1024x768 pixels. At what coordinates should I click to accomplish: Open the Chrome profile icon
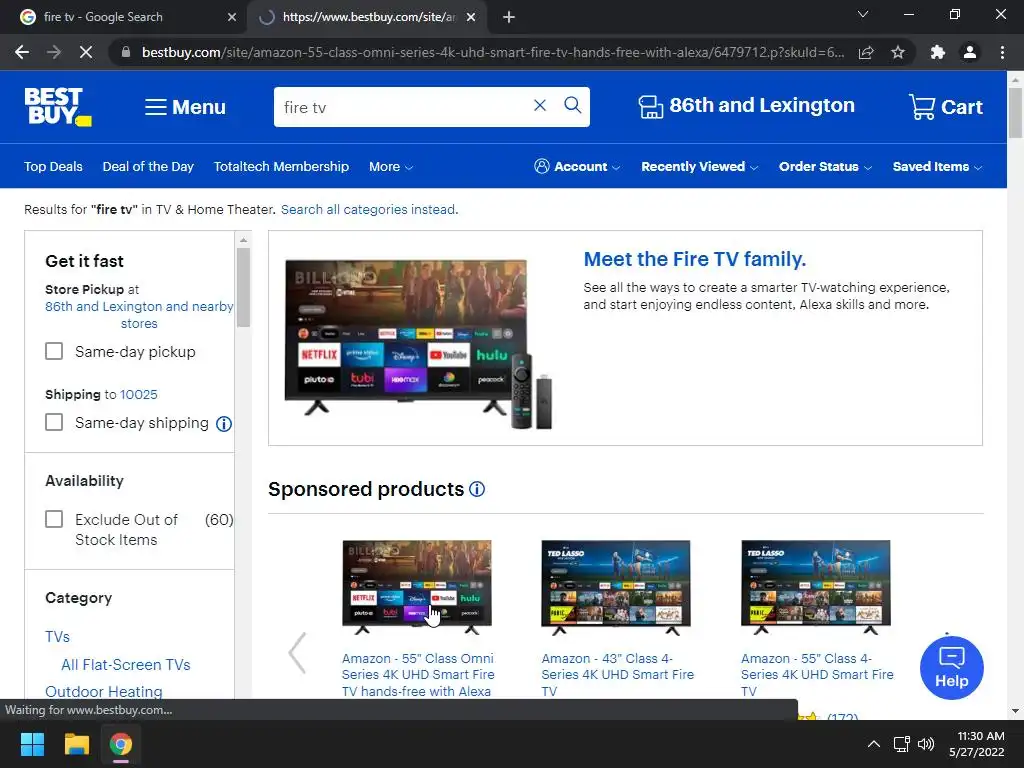click(x=970, y=52)
